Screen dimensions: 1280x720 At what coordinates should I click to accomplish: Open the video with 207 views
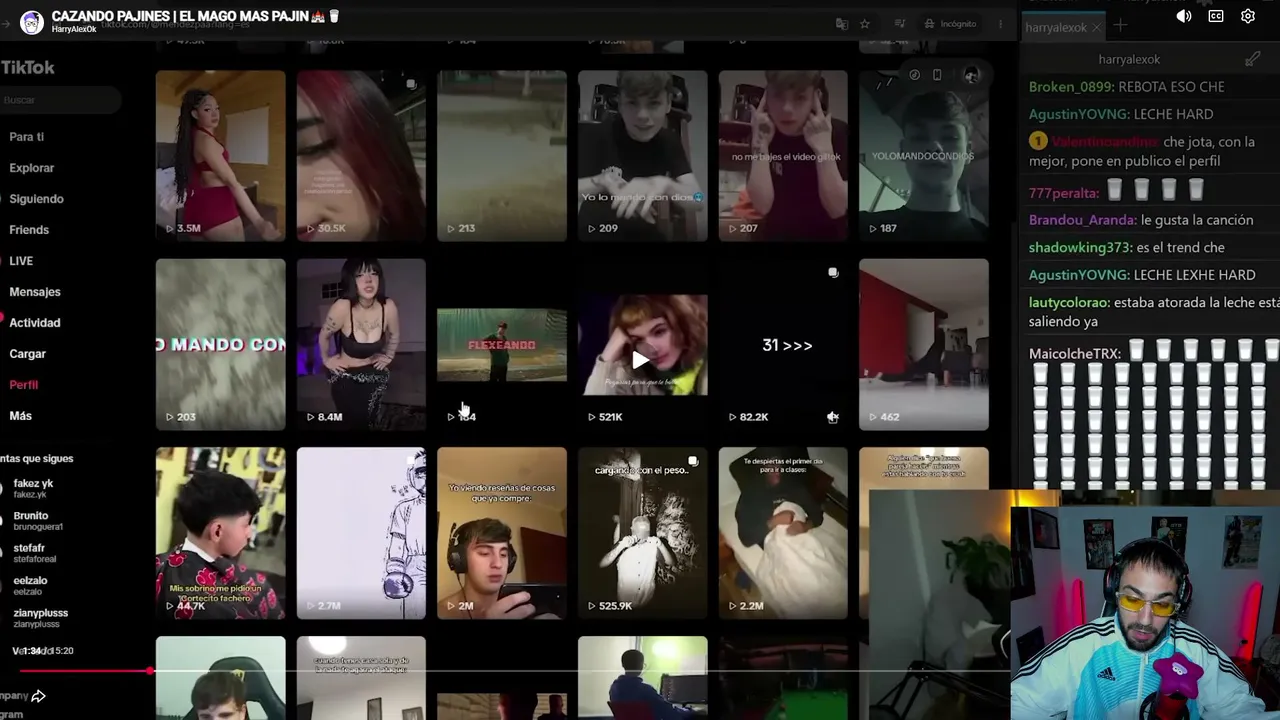783,156
